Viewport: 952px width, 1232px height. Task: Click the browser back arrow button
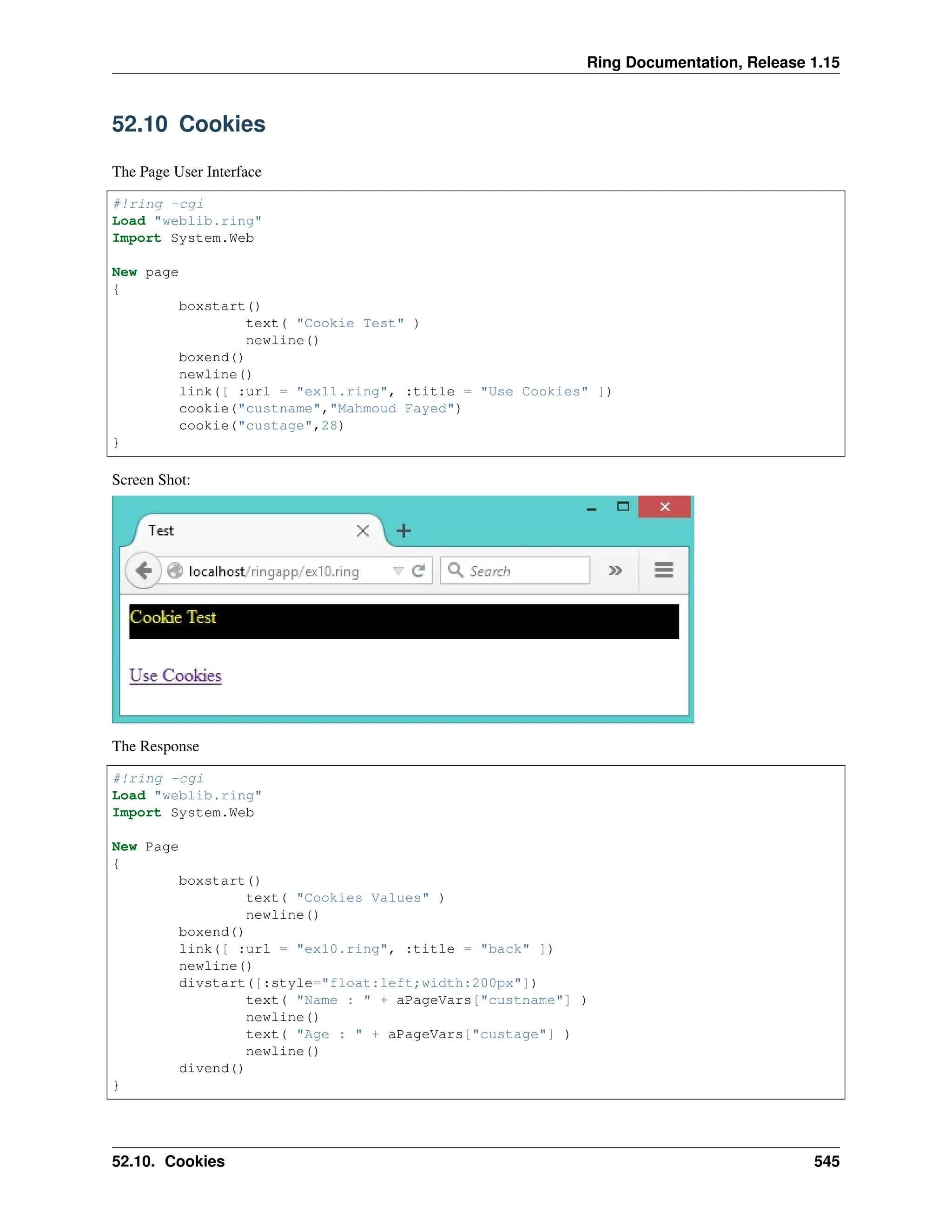pos(144,570)
